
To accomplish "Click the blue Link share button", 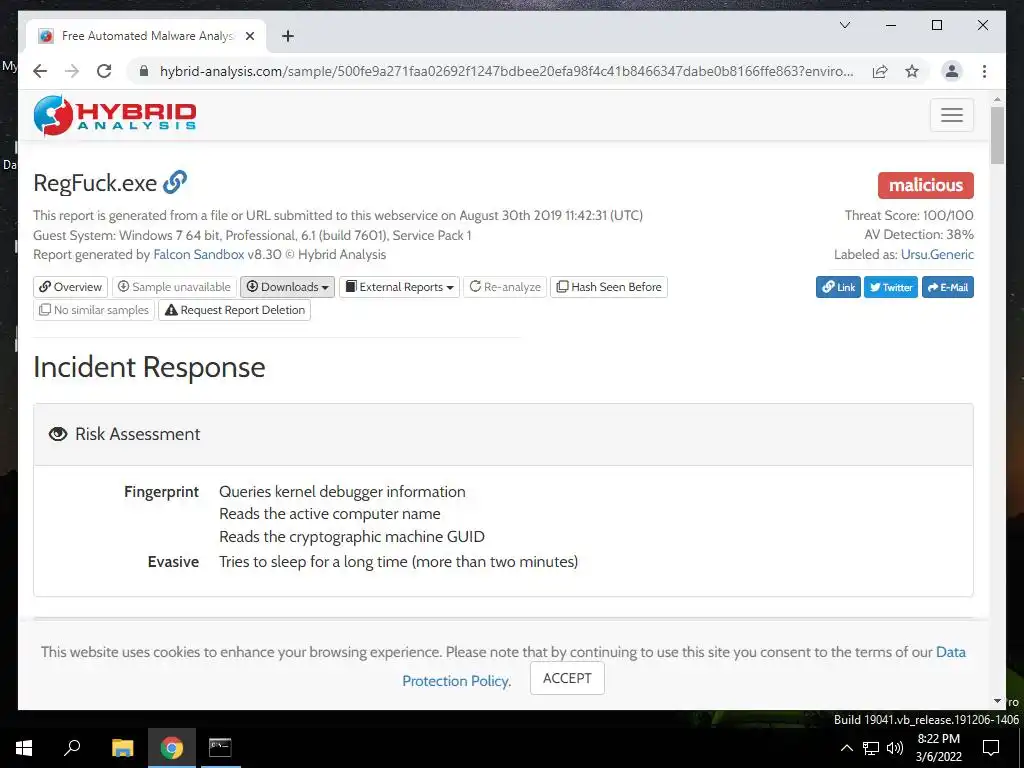I will [x=838, y=287].
